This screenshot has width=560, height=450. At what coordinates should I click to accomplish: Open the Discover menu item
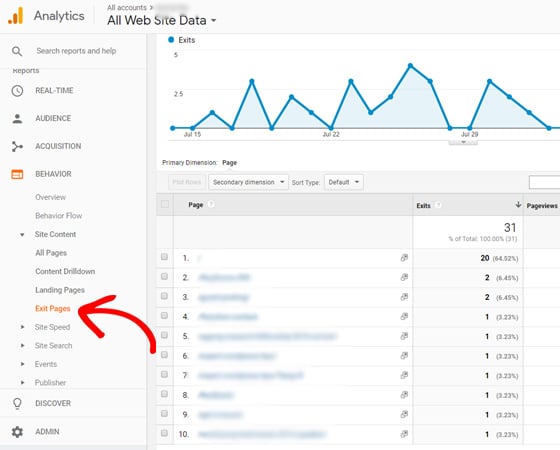coord(53,403)
